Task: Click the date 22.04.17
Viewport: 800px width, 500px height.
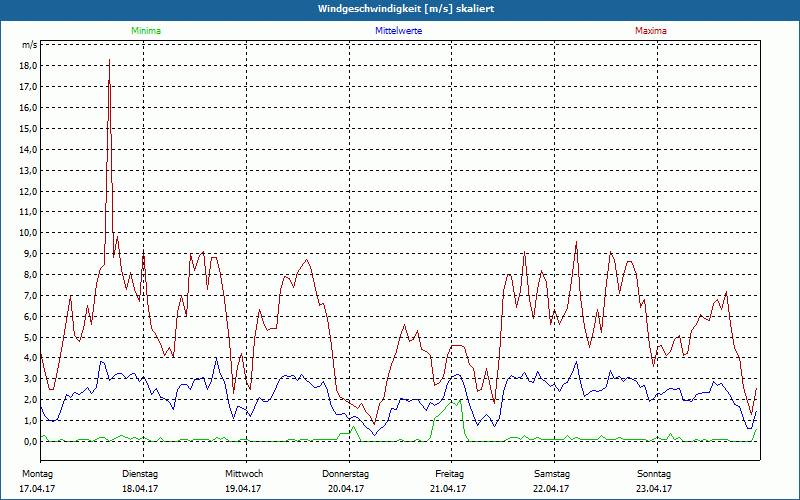Action: [x=551, y=489]
